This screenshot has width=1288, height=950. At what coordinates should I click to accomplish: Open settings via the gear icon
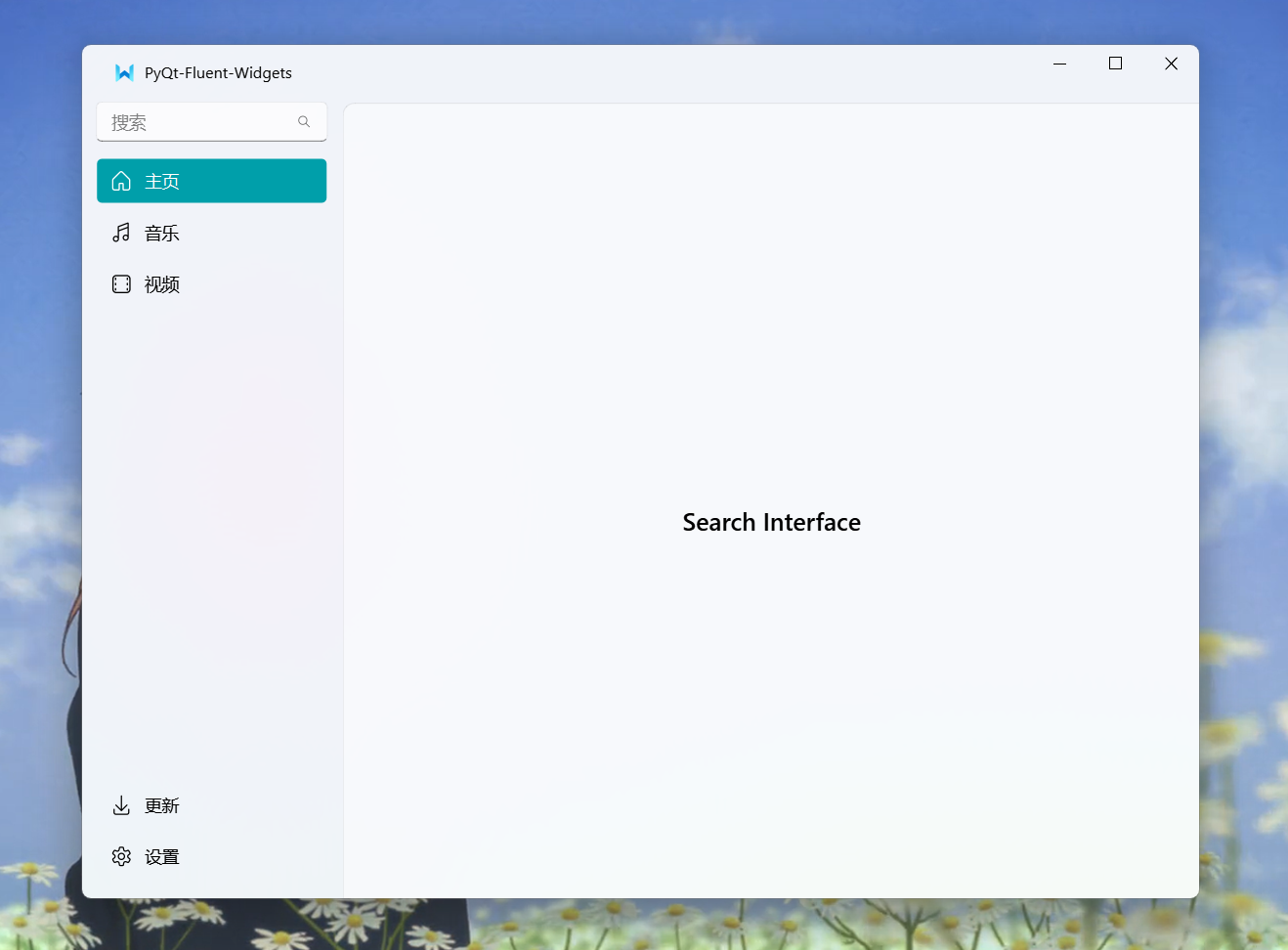point(121,856)
